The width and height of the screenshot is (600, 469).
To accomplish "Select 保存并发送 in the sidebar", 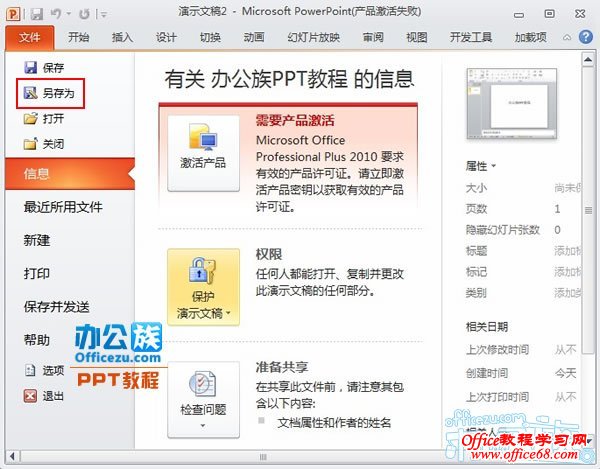I will pos(57,307).
